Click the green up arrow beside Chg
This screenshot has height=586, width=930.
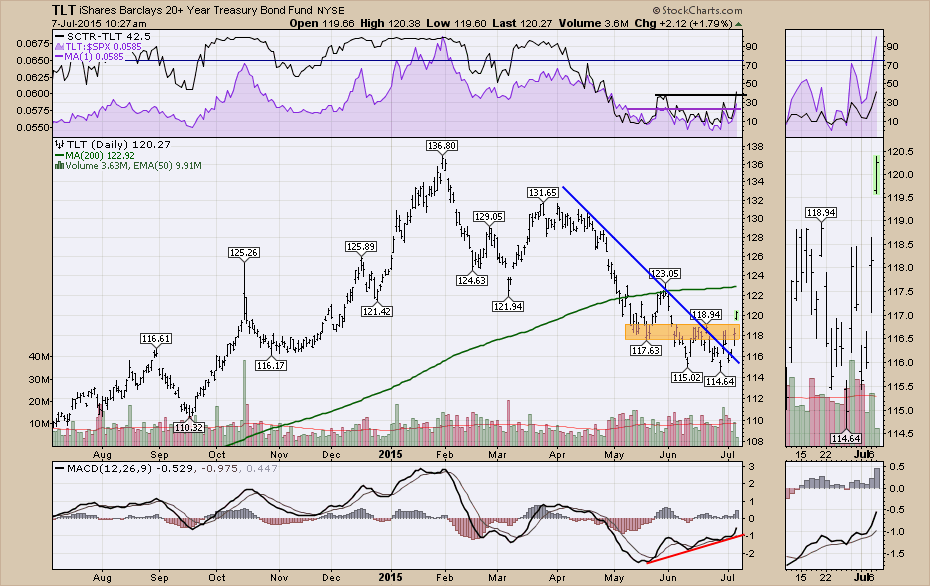tap(738, 24)
